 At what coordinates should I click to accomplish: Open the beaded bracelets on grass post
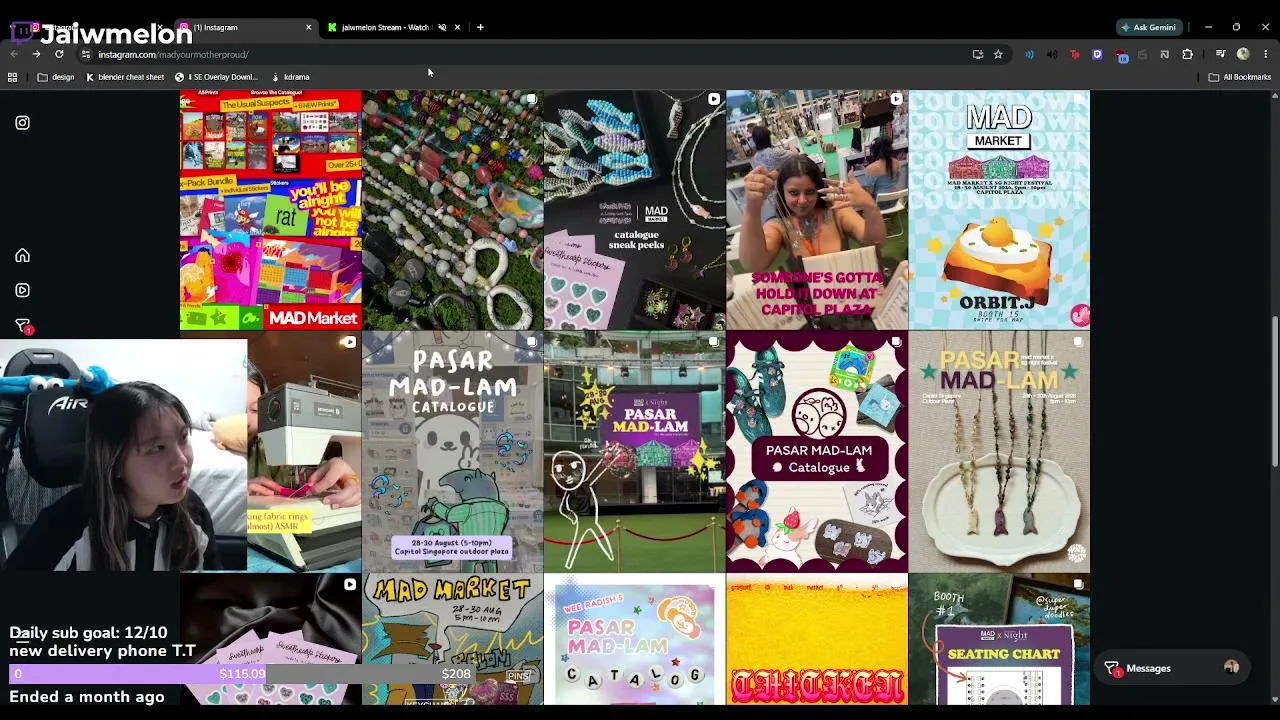[452, 210]
